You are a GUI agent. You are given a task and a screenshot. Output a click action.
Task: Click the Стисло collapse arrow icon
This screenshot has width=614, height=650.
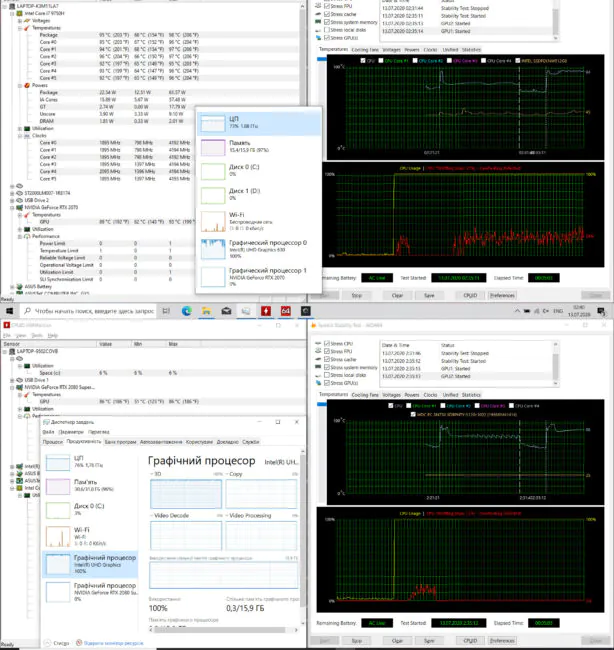(47, 643)
